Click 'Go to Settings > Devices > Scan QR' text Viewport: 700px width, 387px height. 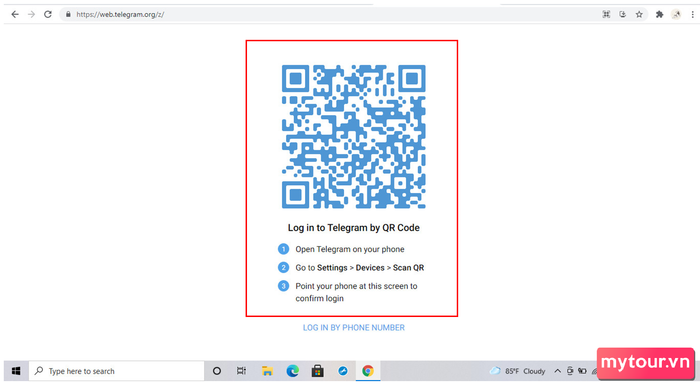[x=359, y=268]
